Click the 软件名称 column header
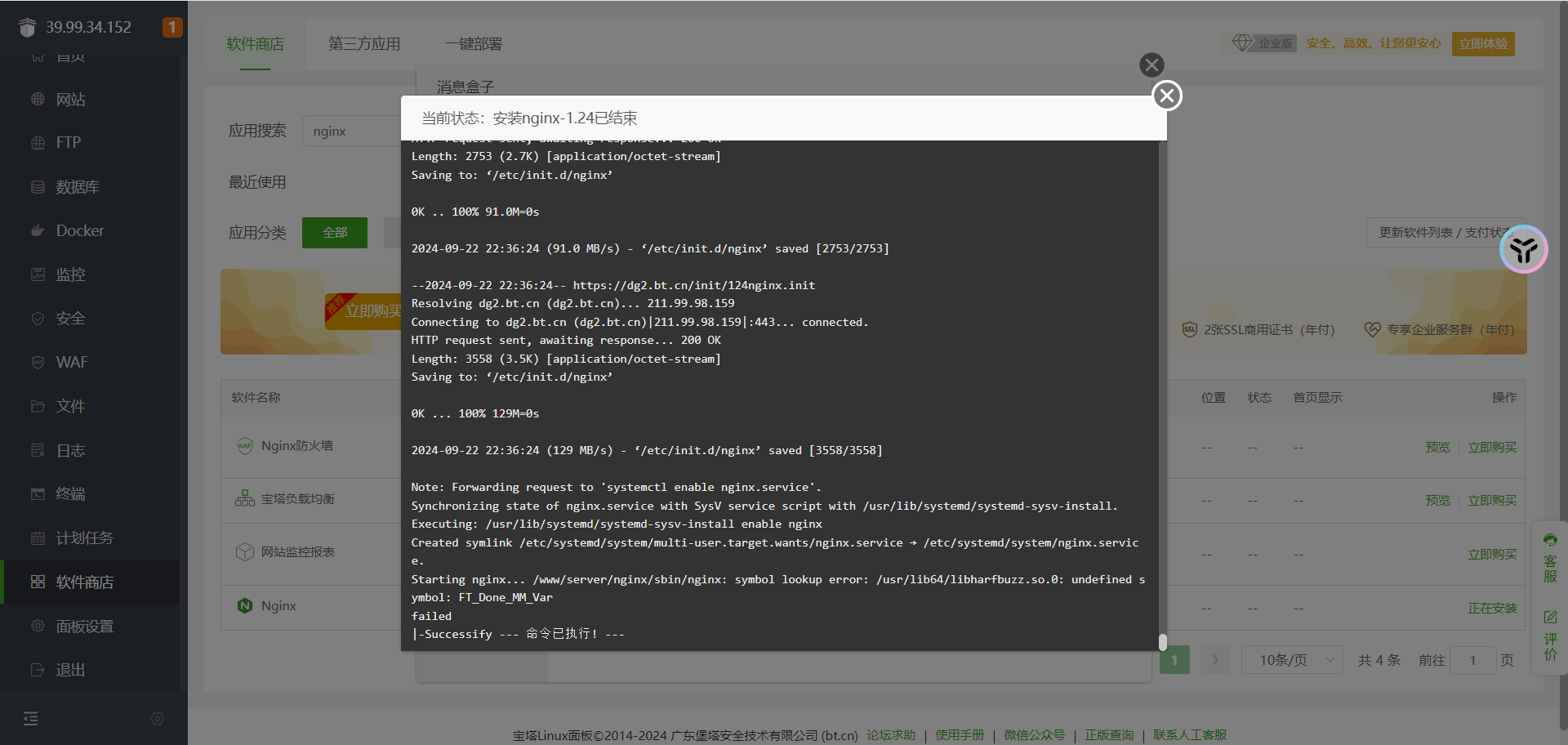1568x745 pixels. 256,398
